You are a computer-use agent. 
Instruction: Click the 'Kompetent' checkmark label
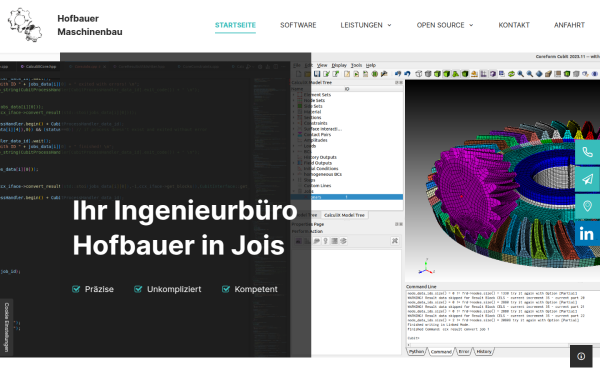click(250, 289)
